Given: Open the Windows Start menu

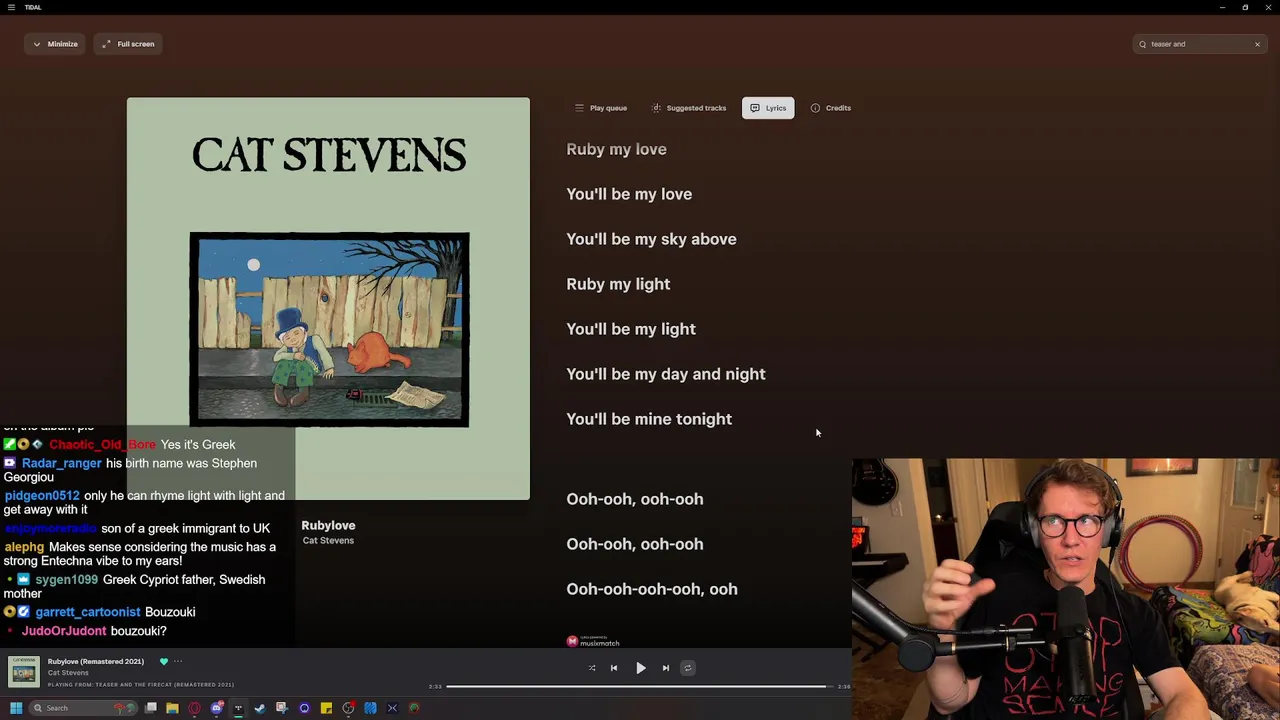Looking at the screenshot, I should 16,708.
